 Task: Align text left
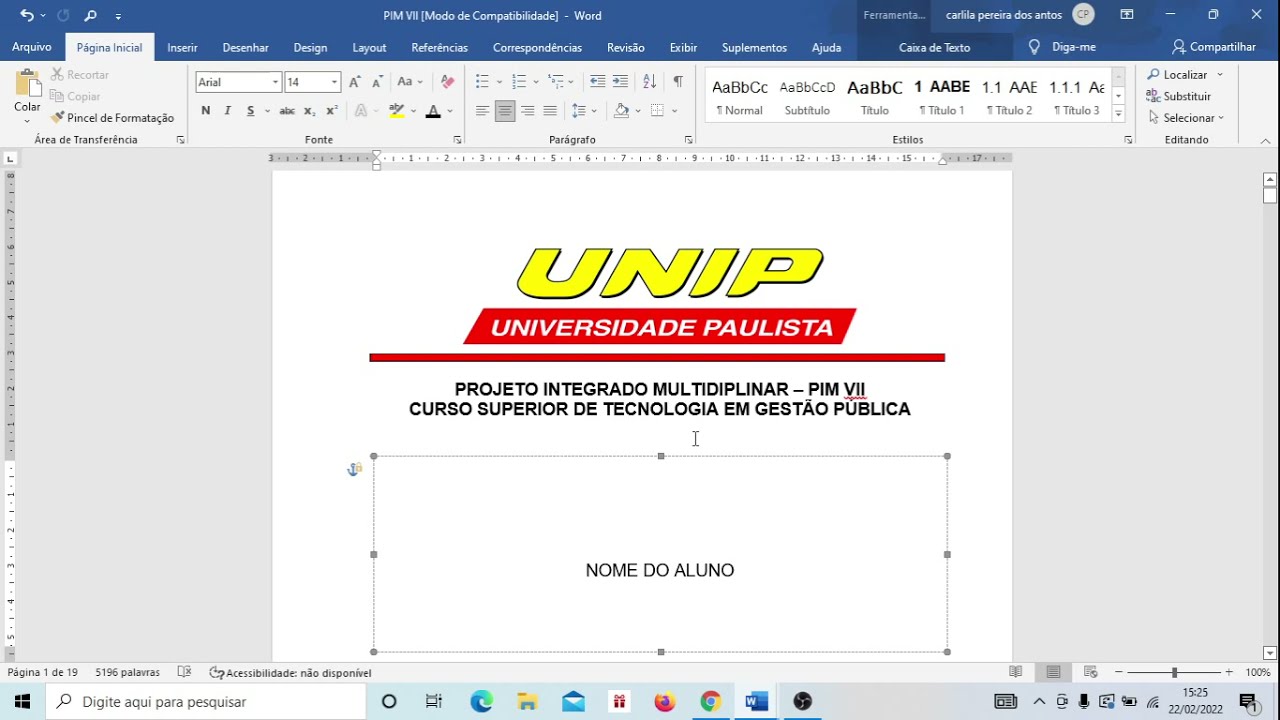482,111
